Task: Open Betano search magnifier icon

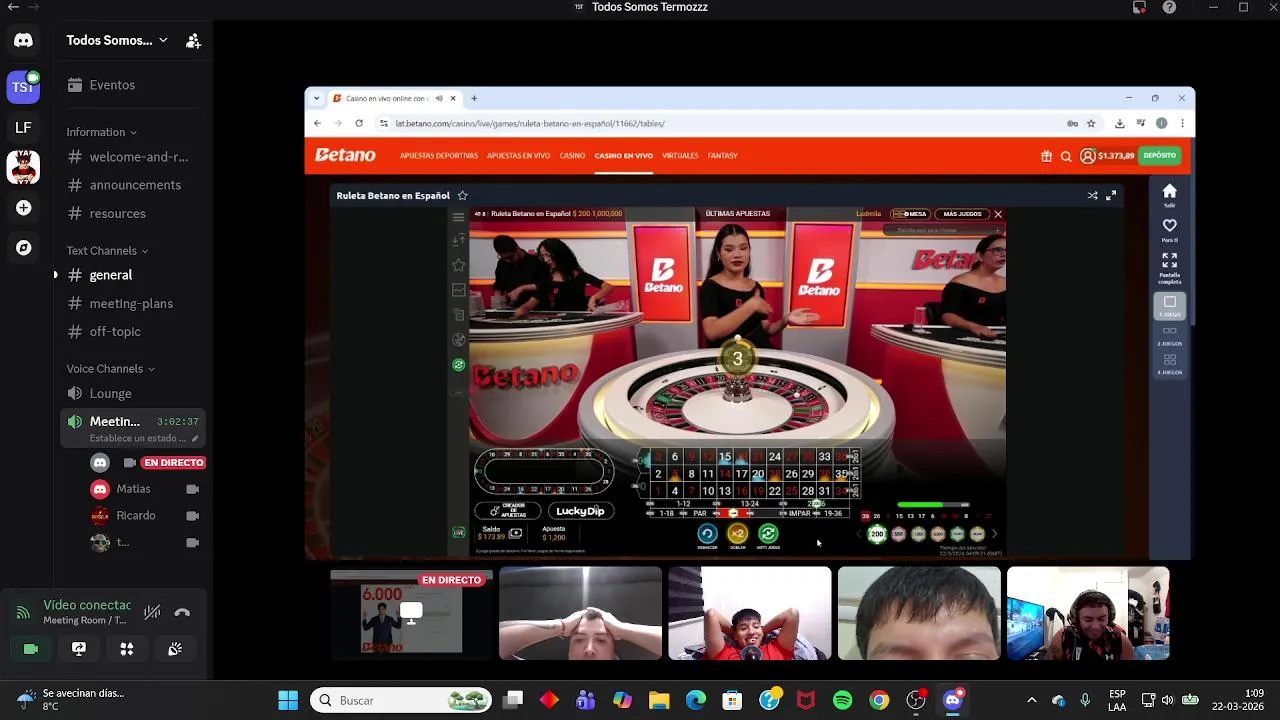Action: tap(1066, 156)
